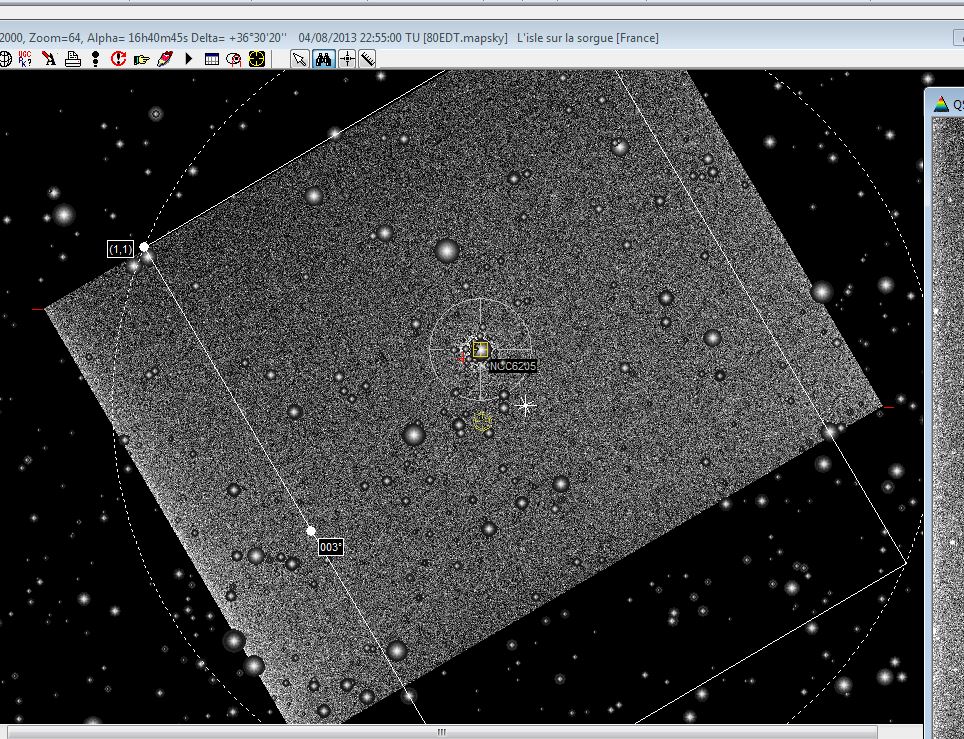Click the red letter A text icon
964x739 pixels.
(49, 59)
